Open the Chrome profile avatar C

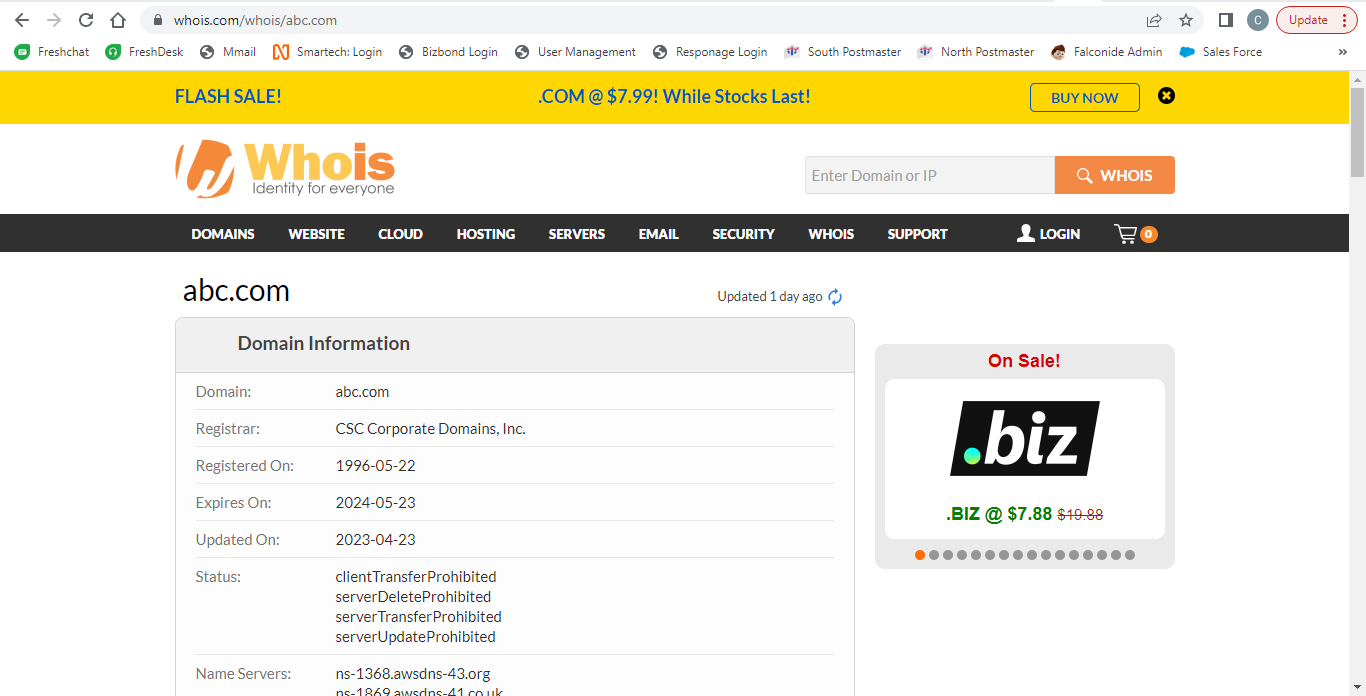(1258, 20)
